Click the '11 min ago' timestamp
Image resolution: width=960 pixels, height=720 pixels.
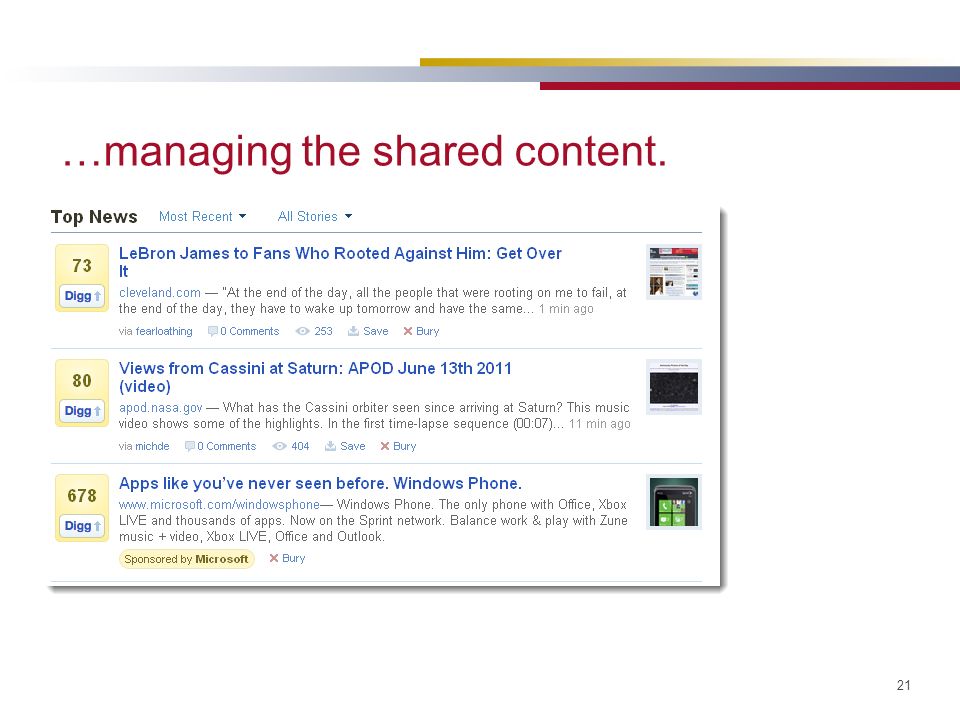pos(599,424)
